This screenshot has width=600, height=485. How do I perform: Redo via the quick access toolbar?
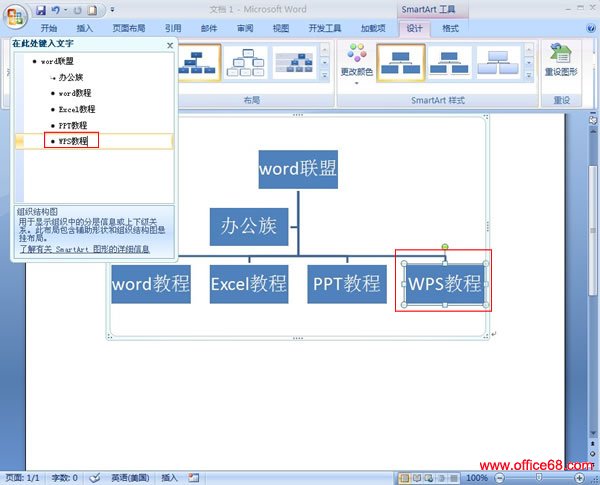coord(78,10)
